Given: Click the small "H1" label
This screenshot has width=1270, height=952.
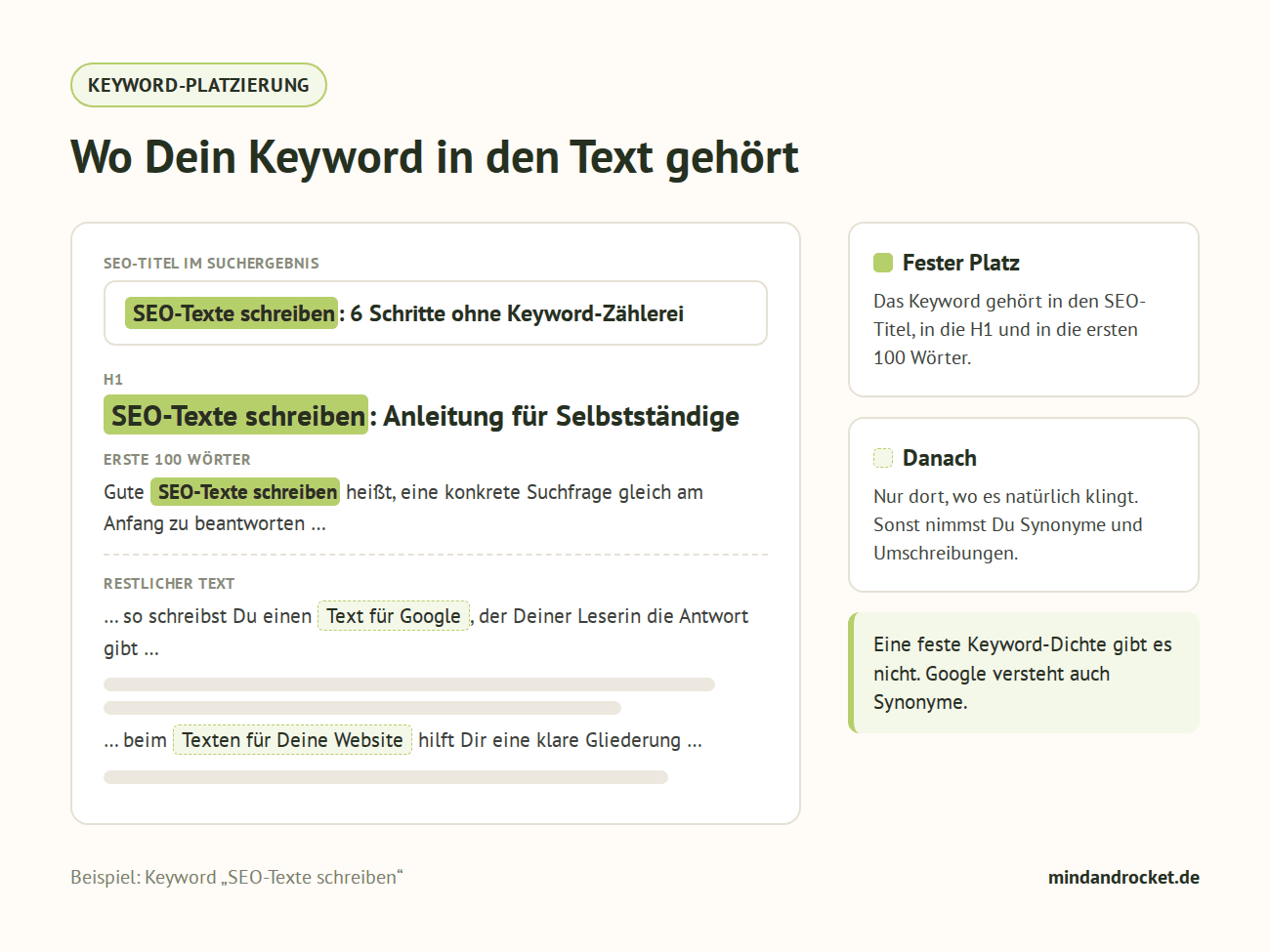Looking at the screenshot, I should [113, 379].
